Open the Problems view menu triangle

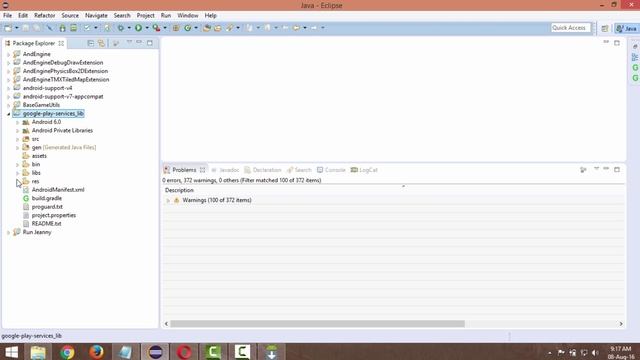pos(596,169)
